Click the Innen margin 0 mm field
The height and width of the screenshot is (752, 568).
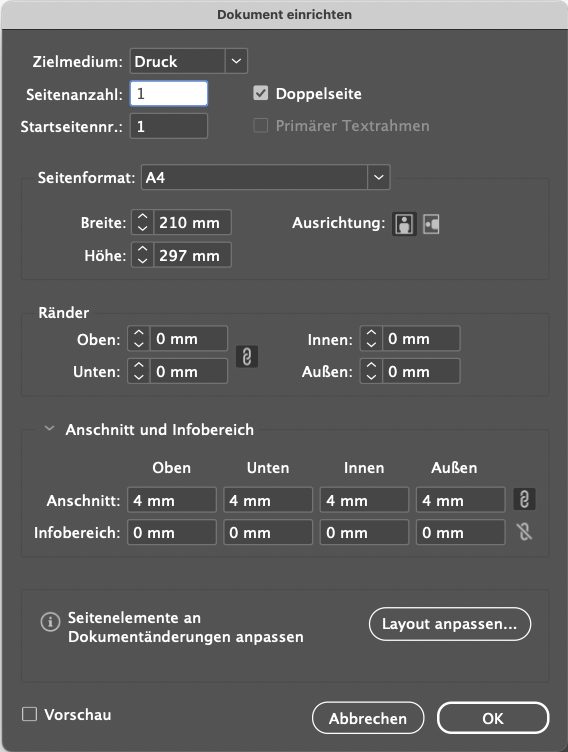[421, 339]
